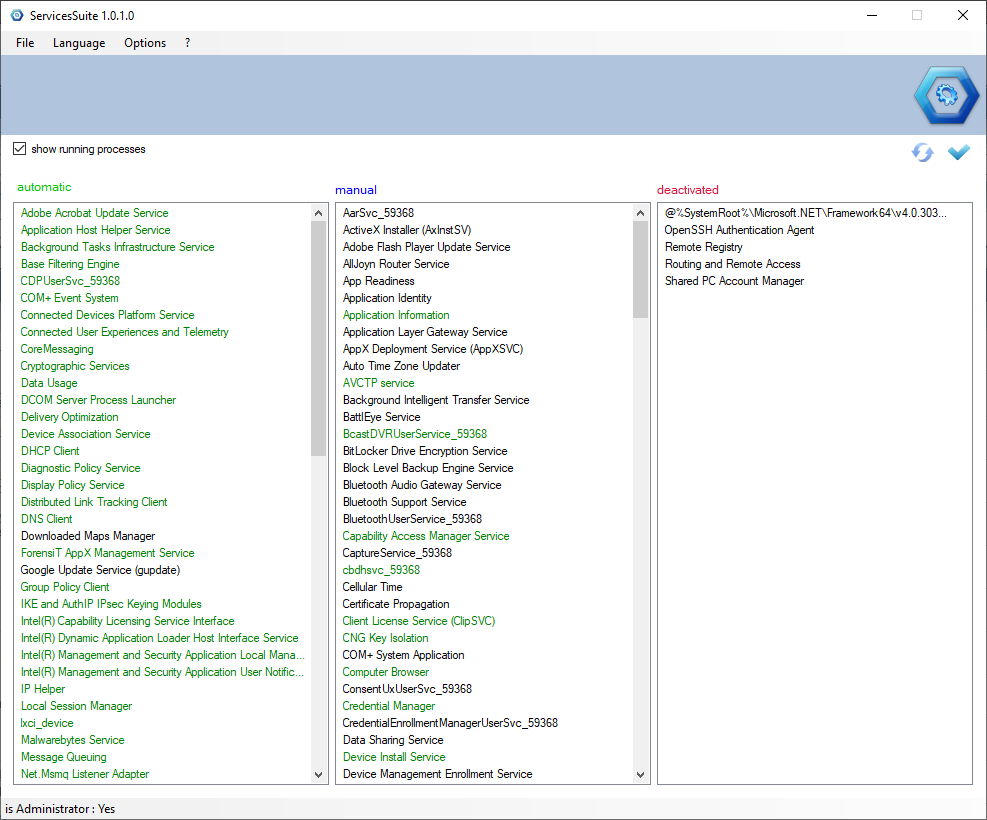987x820 pixels.
Task: Select AarSvc_59368 in manual list
Action: (x=378, y=213)
